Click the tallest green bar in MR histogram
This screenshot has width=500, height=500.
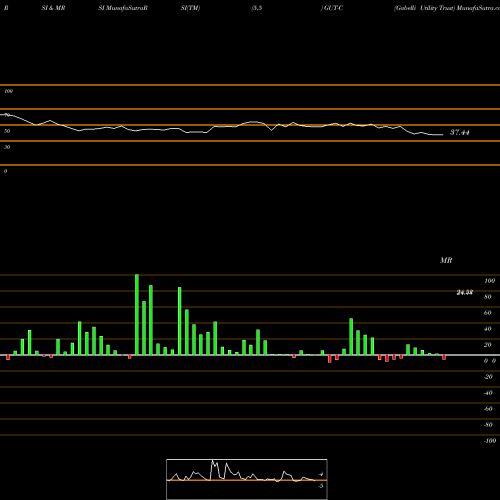(x=137, y=315)
